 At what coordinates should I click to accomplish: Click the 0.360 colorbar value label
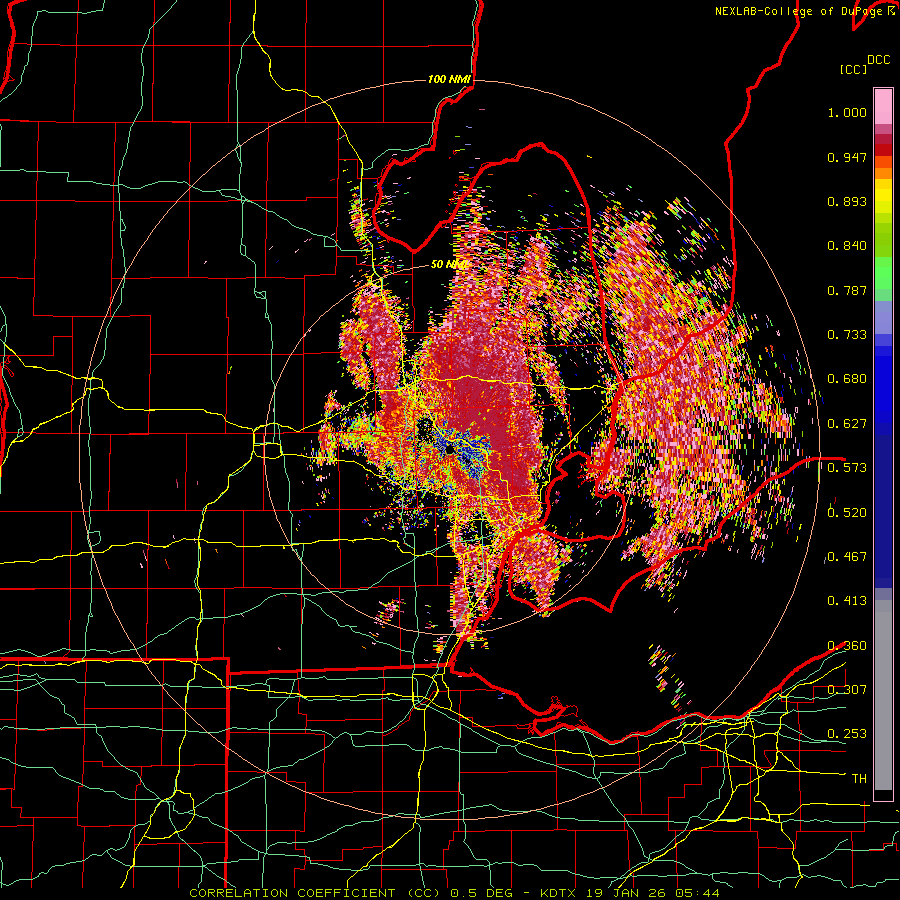[847, 646]
